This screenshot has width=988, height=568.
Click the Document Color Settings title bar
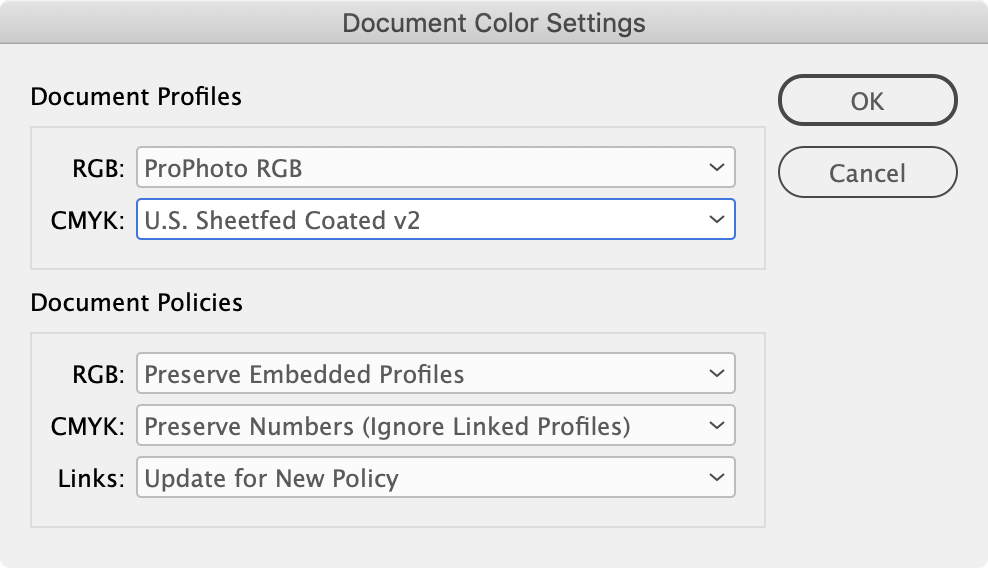click(494, 22)
